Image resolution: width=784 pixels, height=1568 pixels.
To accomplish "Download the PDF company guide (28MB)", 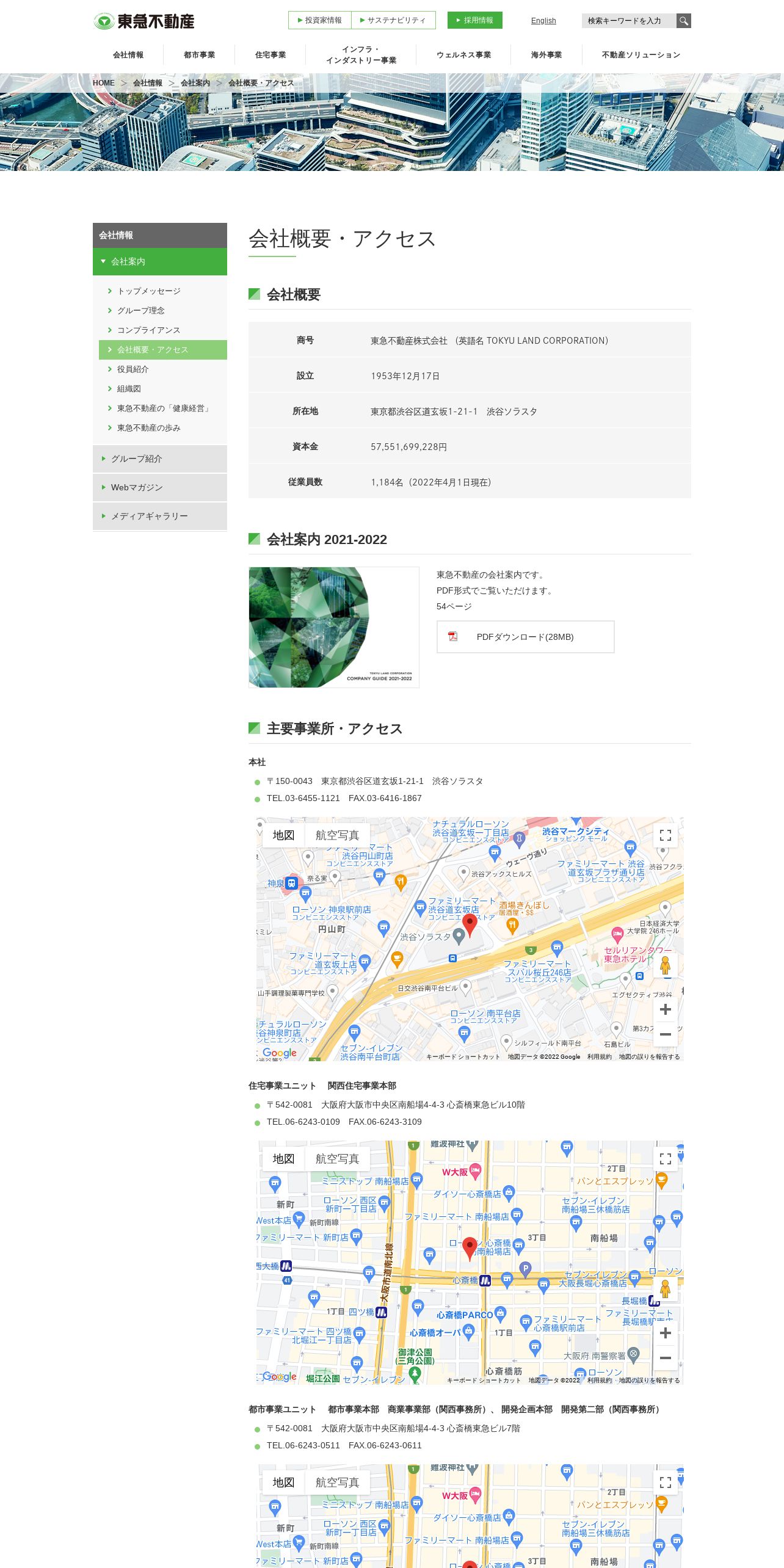I will point(526,637).
